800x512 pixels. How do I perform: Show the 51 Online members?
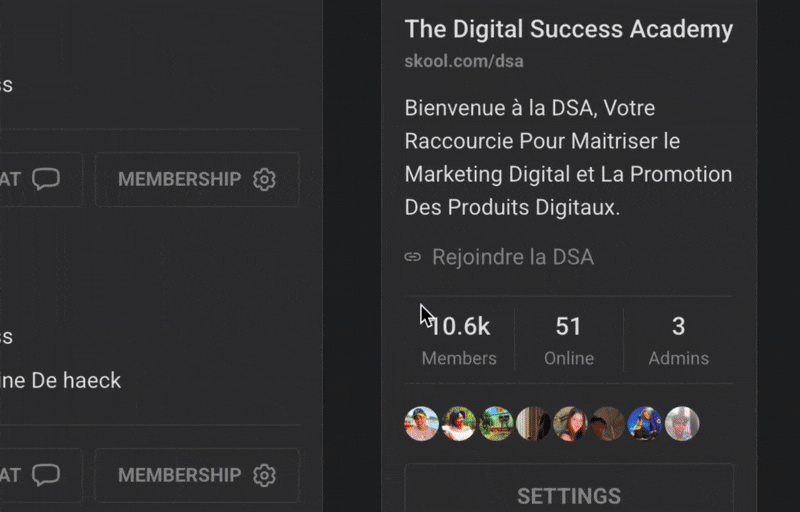pos(568,340)
